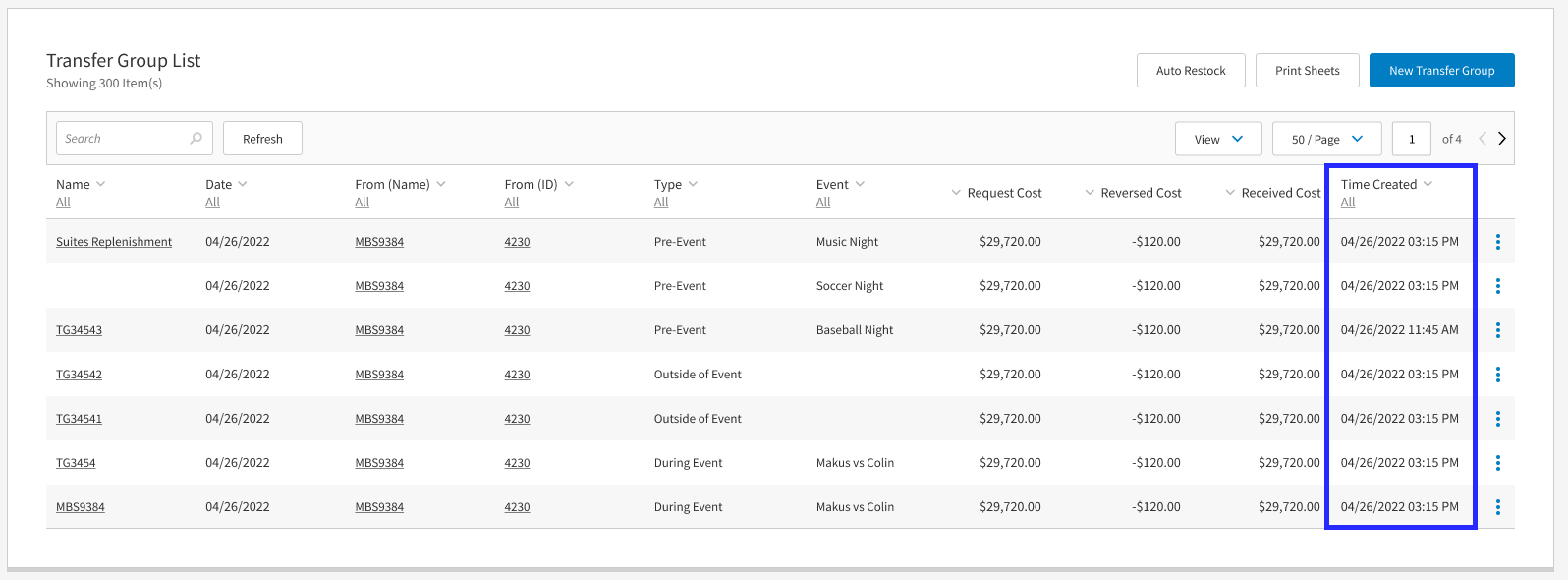Viewport: 1568px width, 580px height.
Task: Open actions menu for Suites Replenishment row
Action: tap(1498, 242)
